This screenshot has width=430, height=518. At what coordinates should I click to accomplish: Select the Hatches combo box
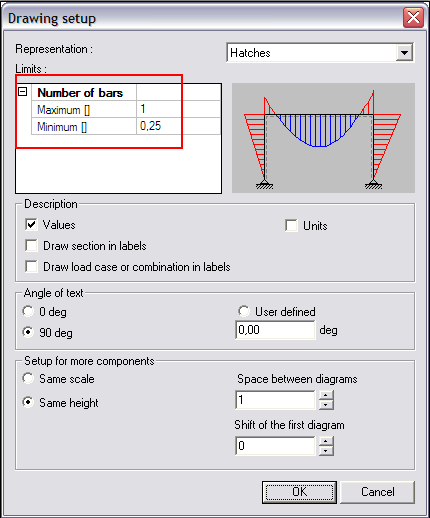click(x=320, y=52)
